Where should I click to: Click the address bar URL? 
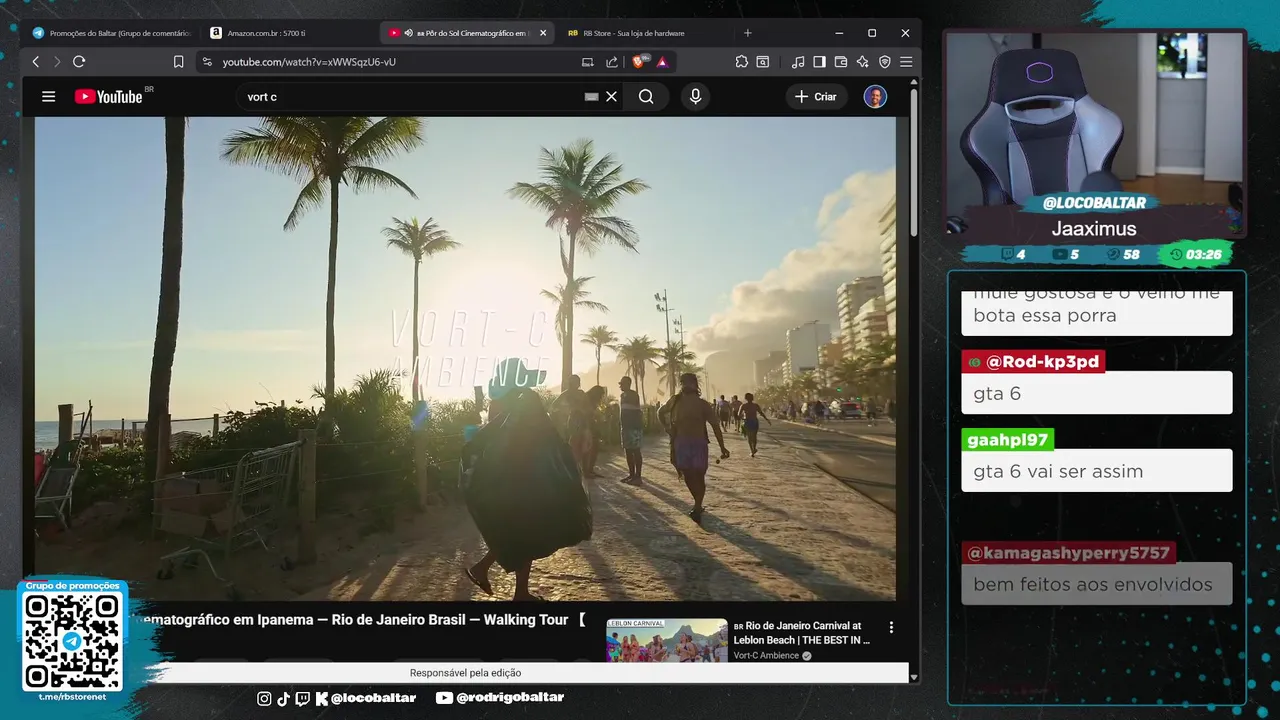point(309,62)
